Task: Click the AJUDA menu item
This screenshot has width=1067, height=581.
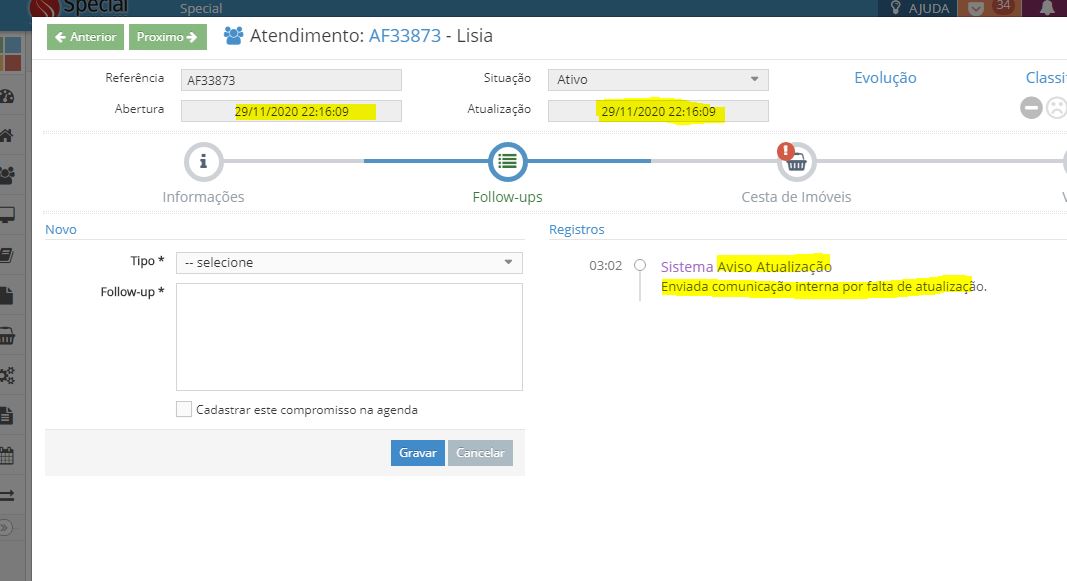Action: pos(920,8)
